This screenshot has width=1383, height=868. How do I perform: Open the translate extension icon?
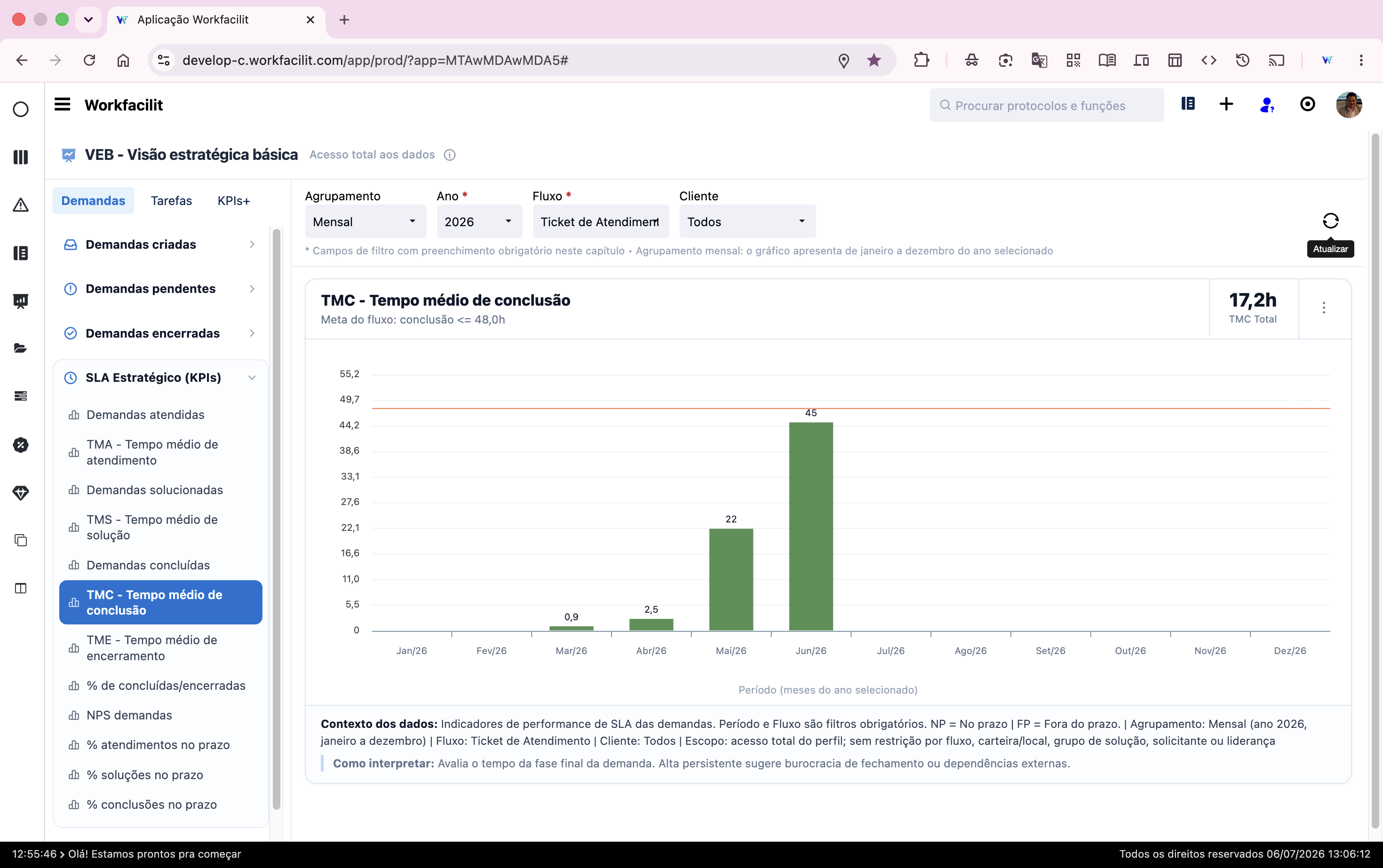[x=1039, y=60]
